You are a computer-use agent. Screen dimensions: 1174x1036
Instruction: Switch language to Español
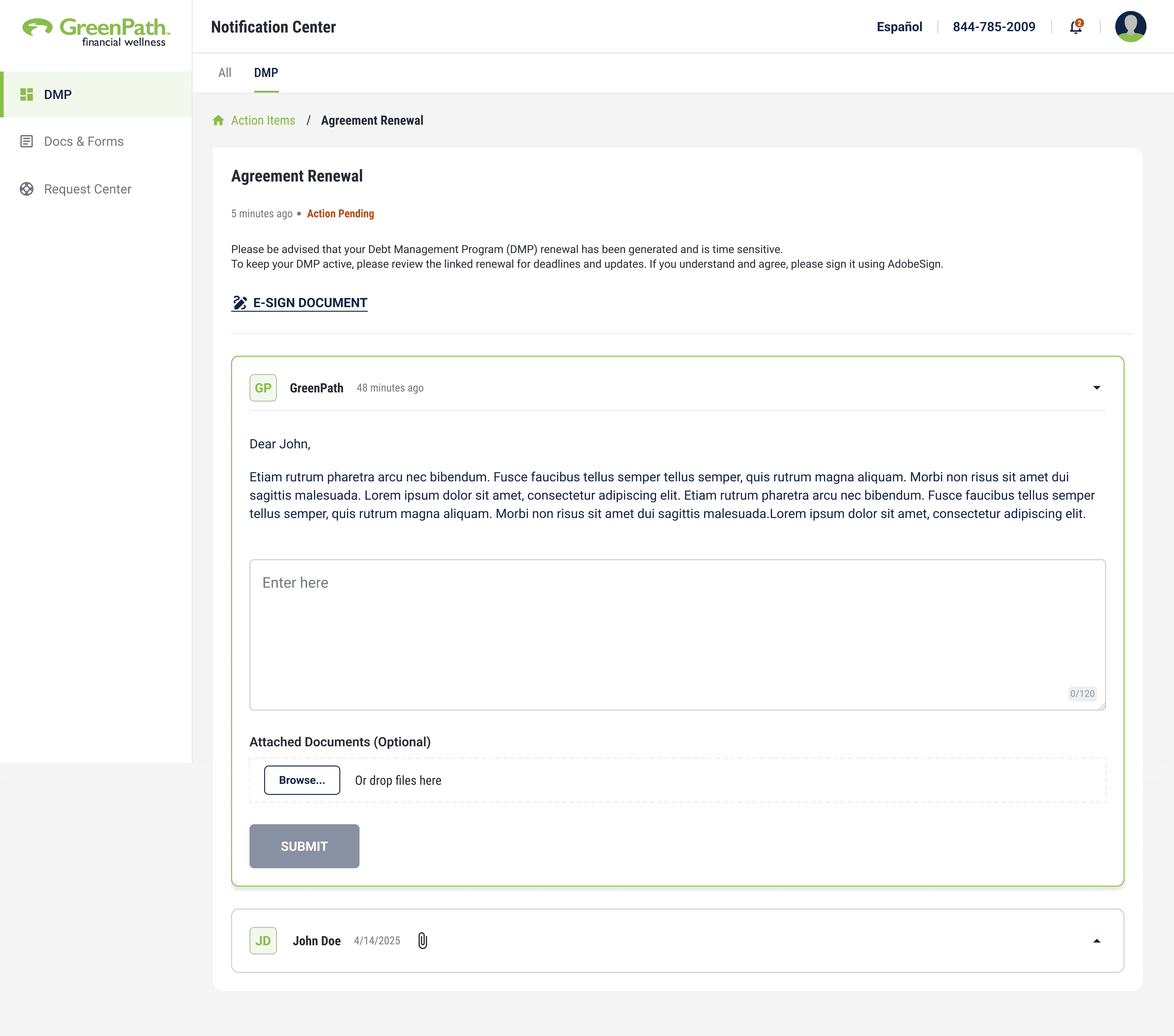pyautogui.click(x=899, y=27)
